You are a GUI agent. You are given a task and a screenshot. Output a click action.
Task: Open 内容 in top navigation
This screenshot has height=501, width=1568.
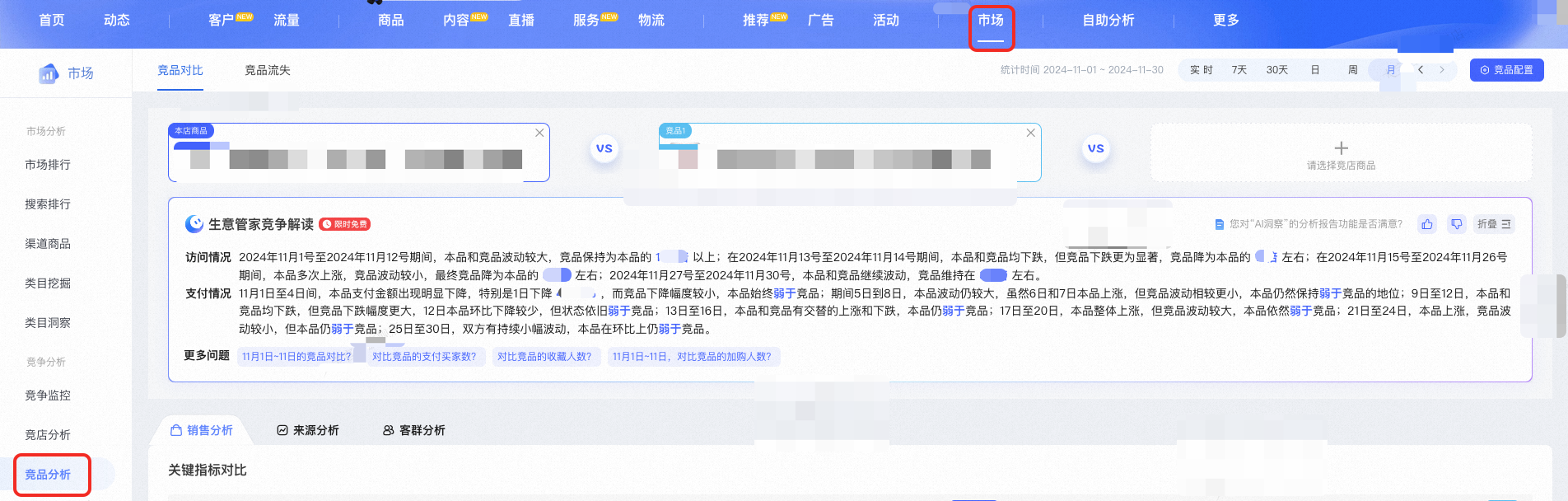pyautogui.click(x=456, y=20)
